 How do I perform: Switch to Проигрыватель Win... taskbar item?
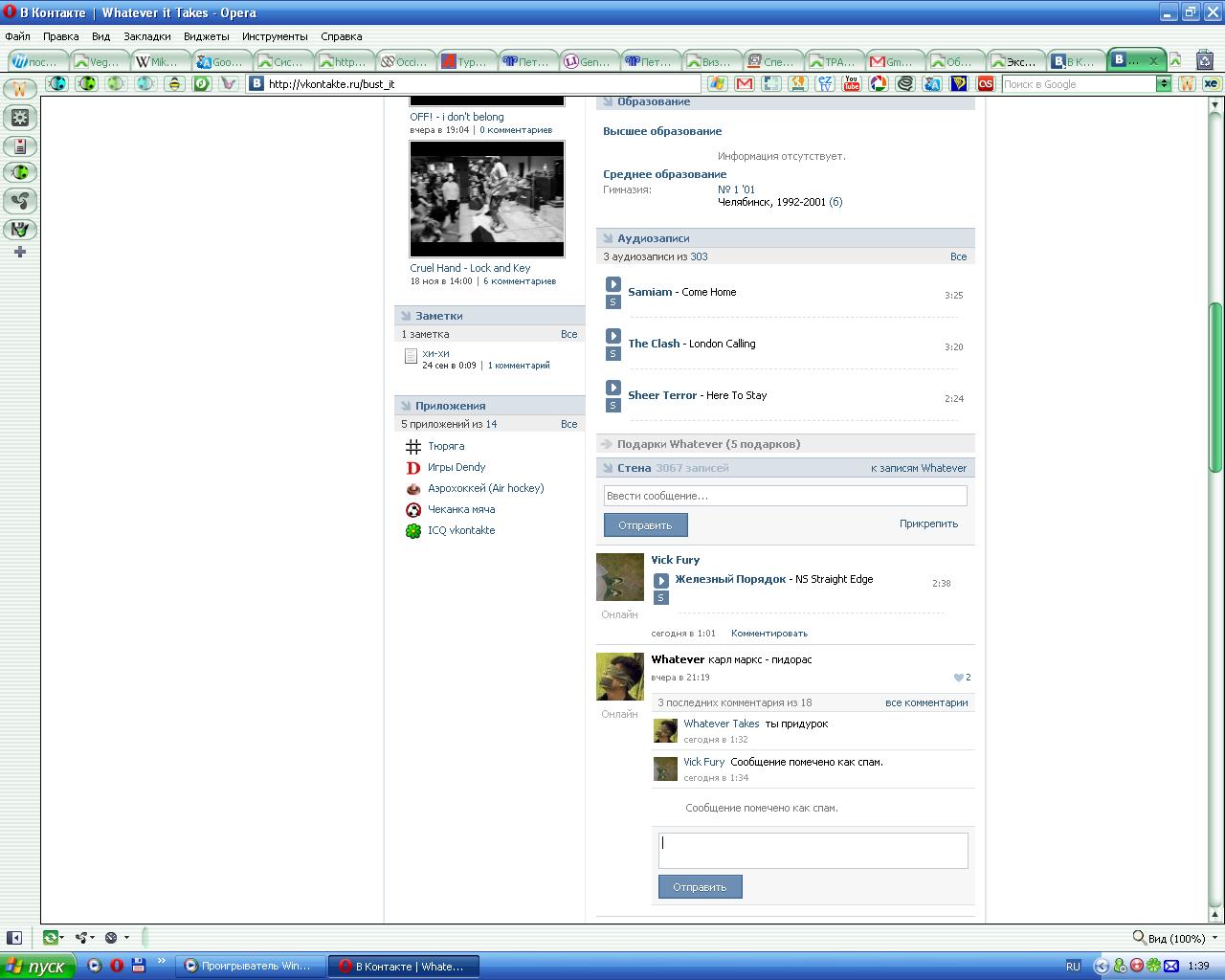point(251,966)
